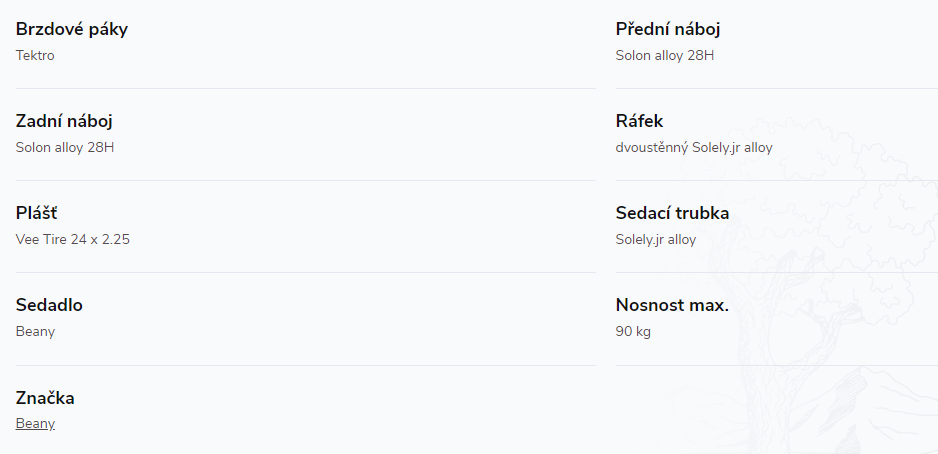Image resolution: width=938 pixels, height=454 pixels.
Task: Select the Ráfek heading
Action: (639, 121)
